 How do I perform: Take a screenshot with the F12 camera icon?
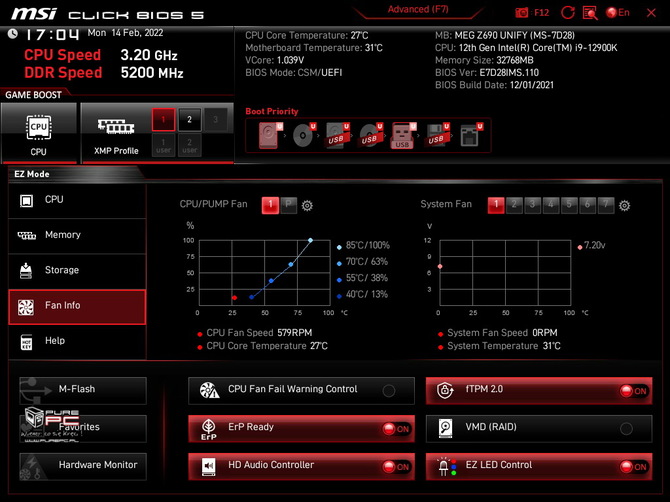click(522, 12)
